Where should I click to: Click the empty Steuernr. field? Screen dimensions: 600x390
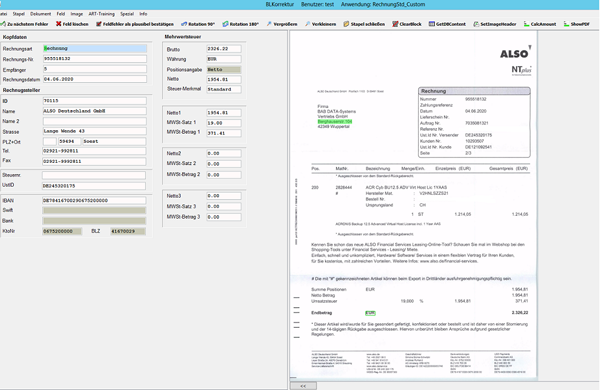[x=94, y=175]
